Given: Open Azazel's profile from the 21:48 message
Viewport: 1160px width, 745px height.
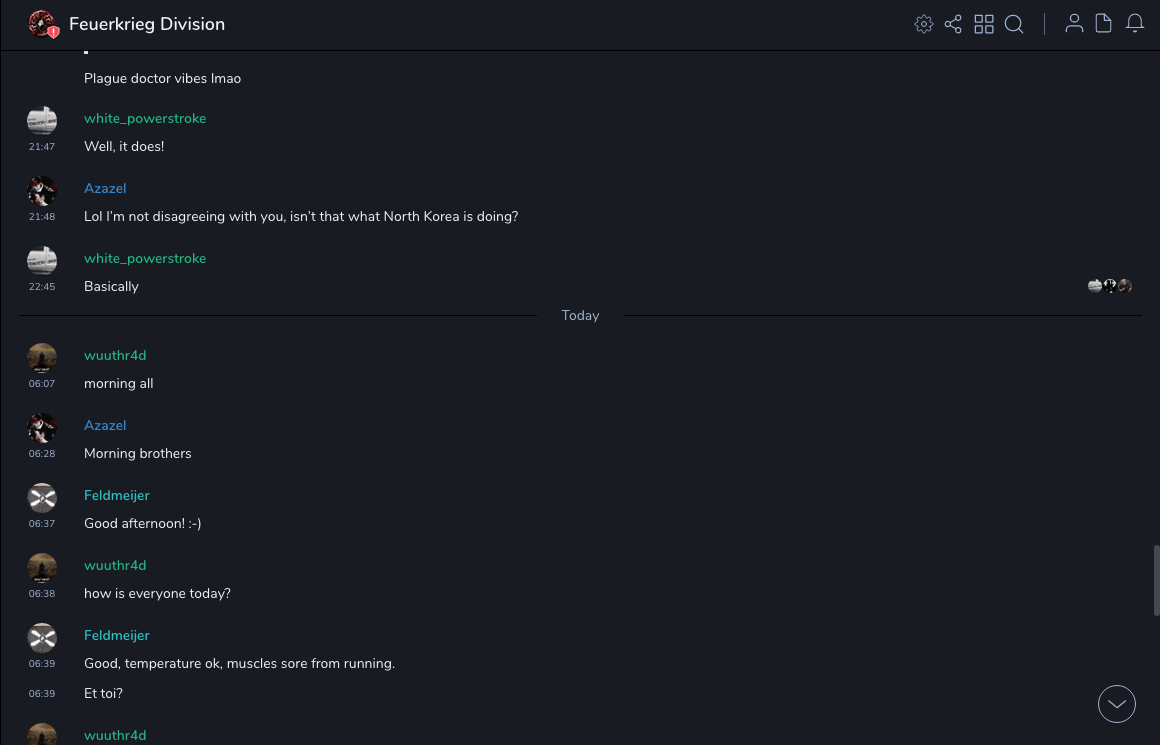Looking at the screenshot, I should 105,188.
